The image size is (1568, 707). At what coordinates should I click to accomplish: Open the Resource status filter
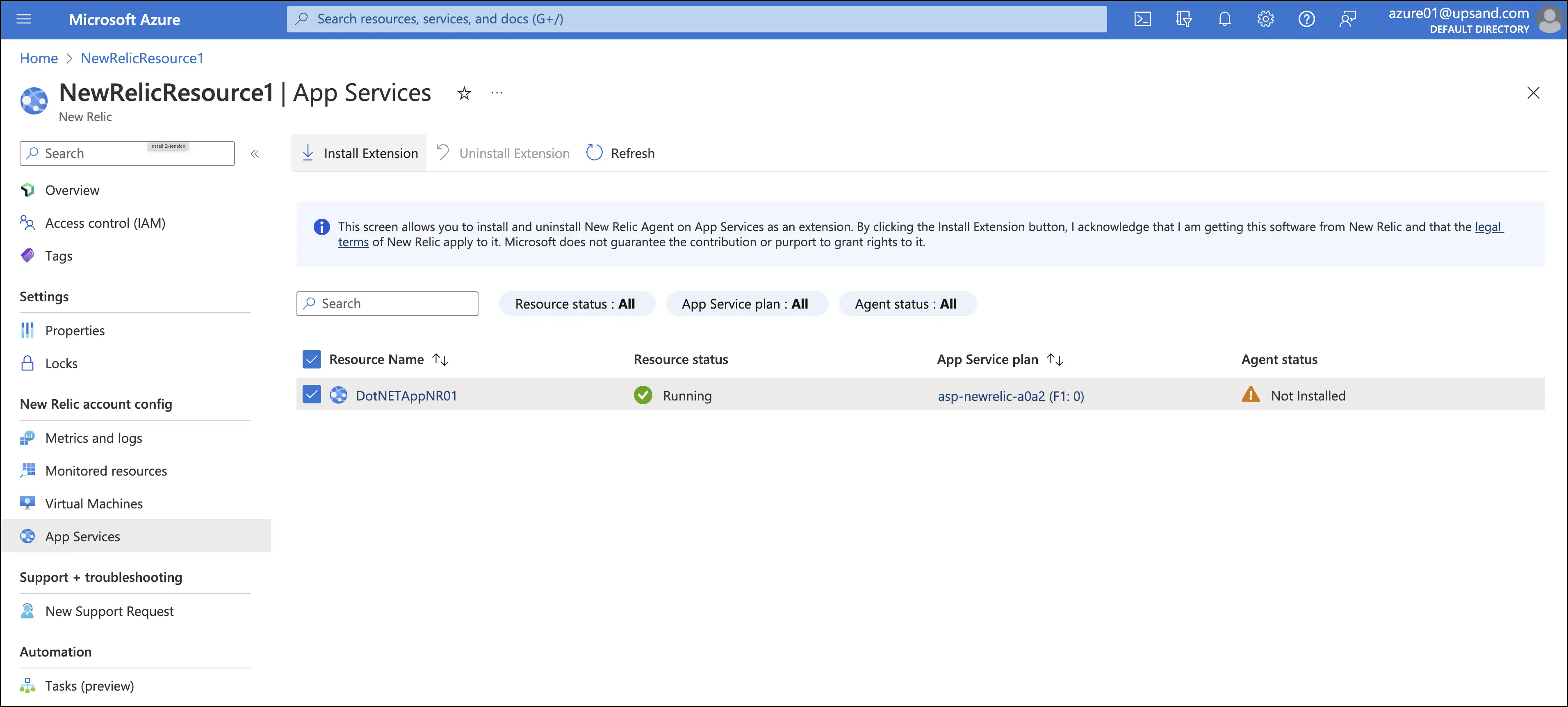[577, 303]
